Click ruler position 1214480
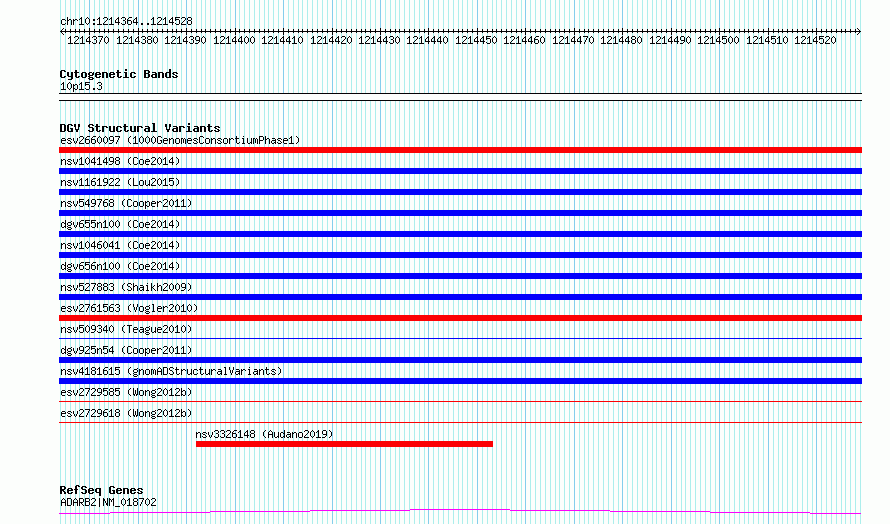890x524 pixels. click(x=621, y=40)
